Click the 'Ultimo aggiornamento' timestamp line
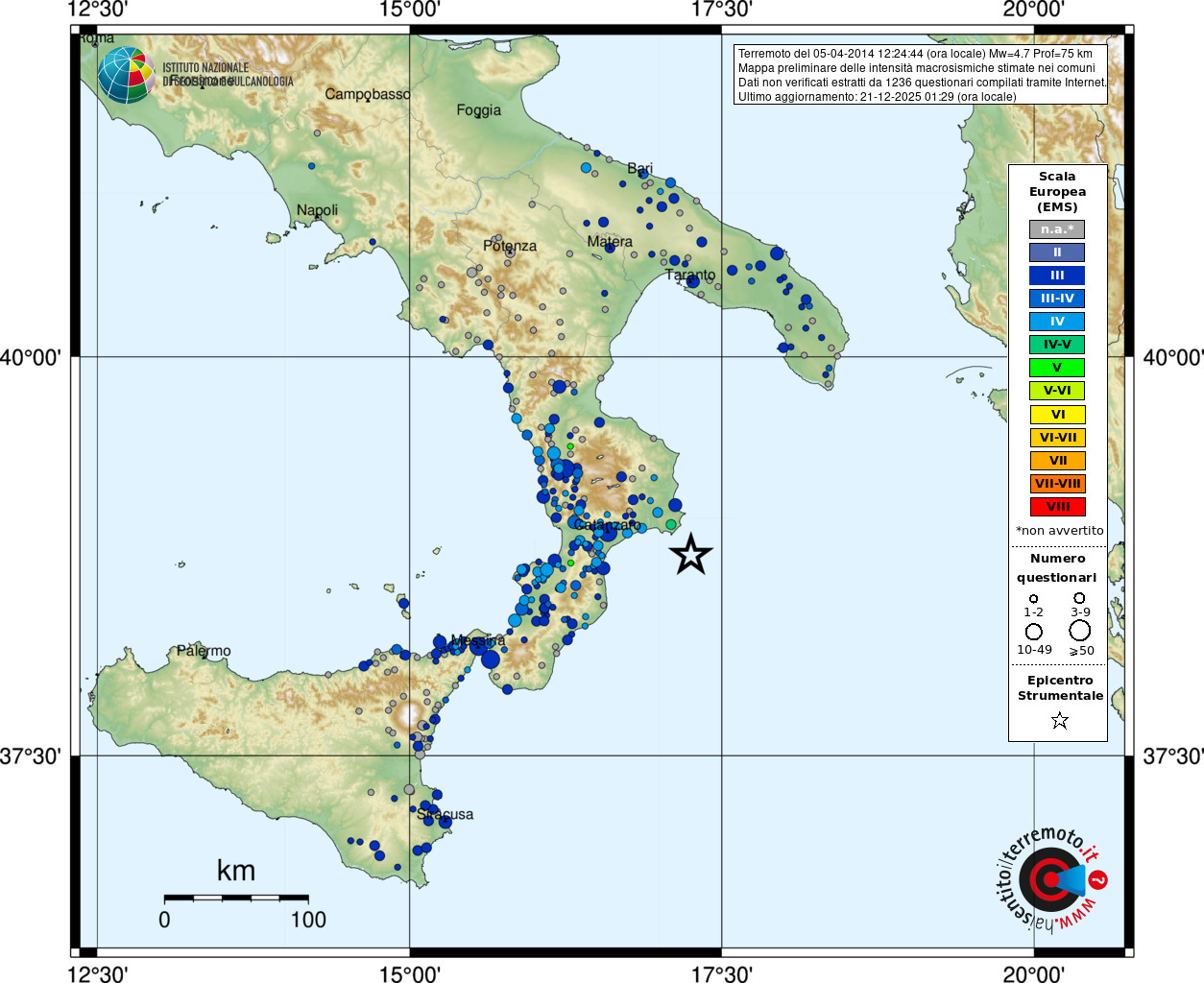Viewport: 1204px width, 983px height. pos(877,97)
